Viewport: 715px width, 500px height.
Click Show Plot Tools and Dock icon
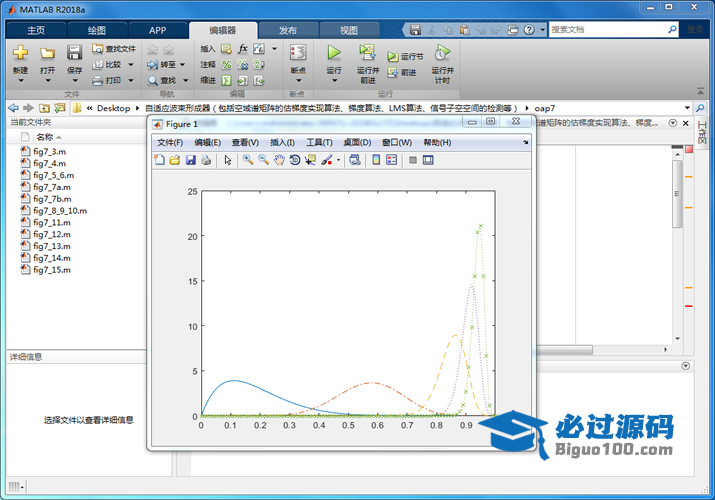pyautogui.click(x=428, y=160)
